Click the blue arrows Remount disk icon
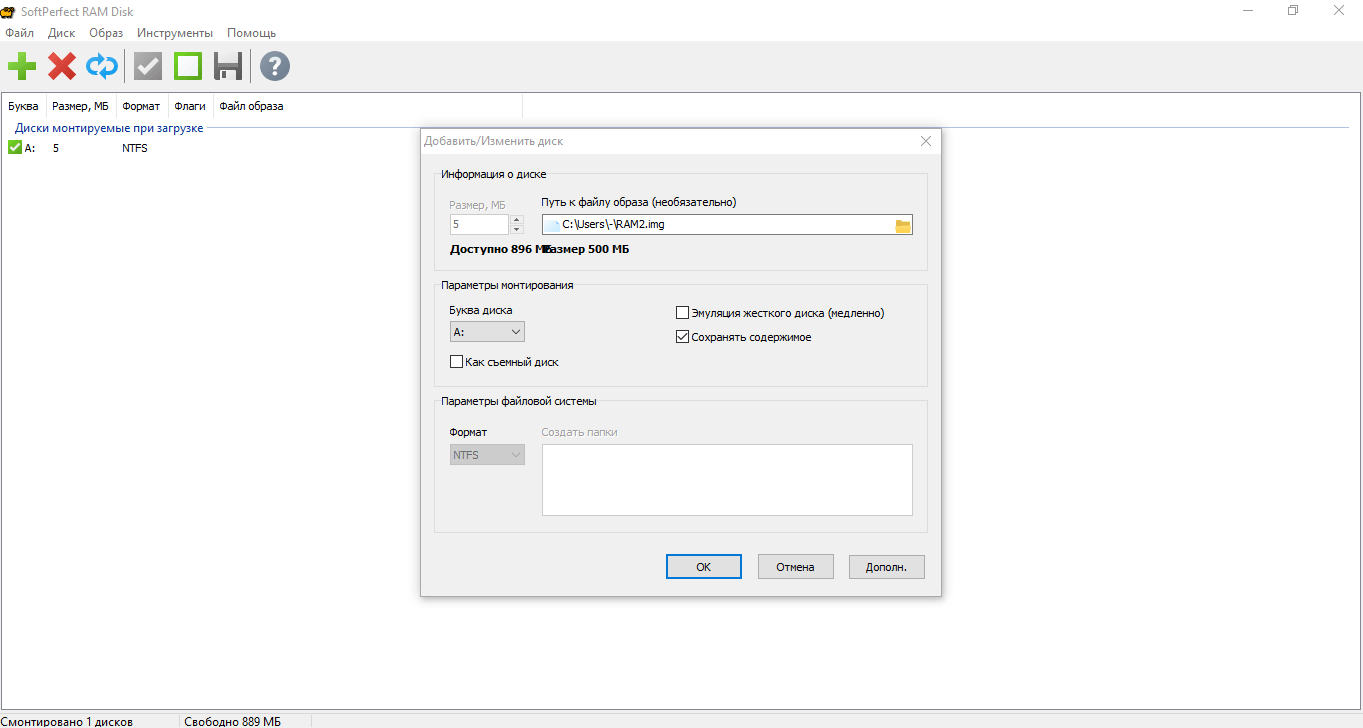1363x728 pixels. click(101, 67)
